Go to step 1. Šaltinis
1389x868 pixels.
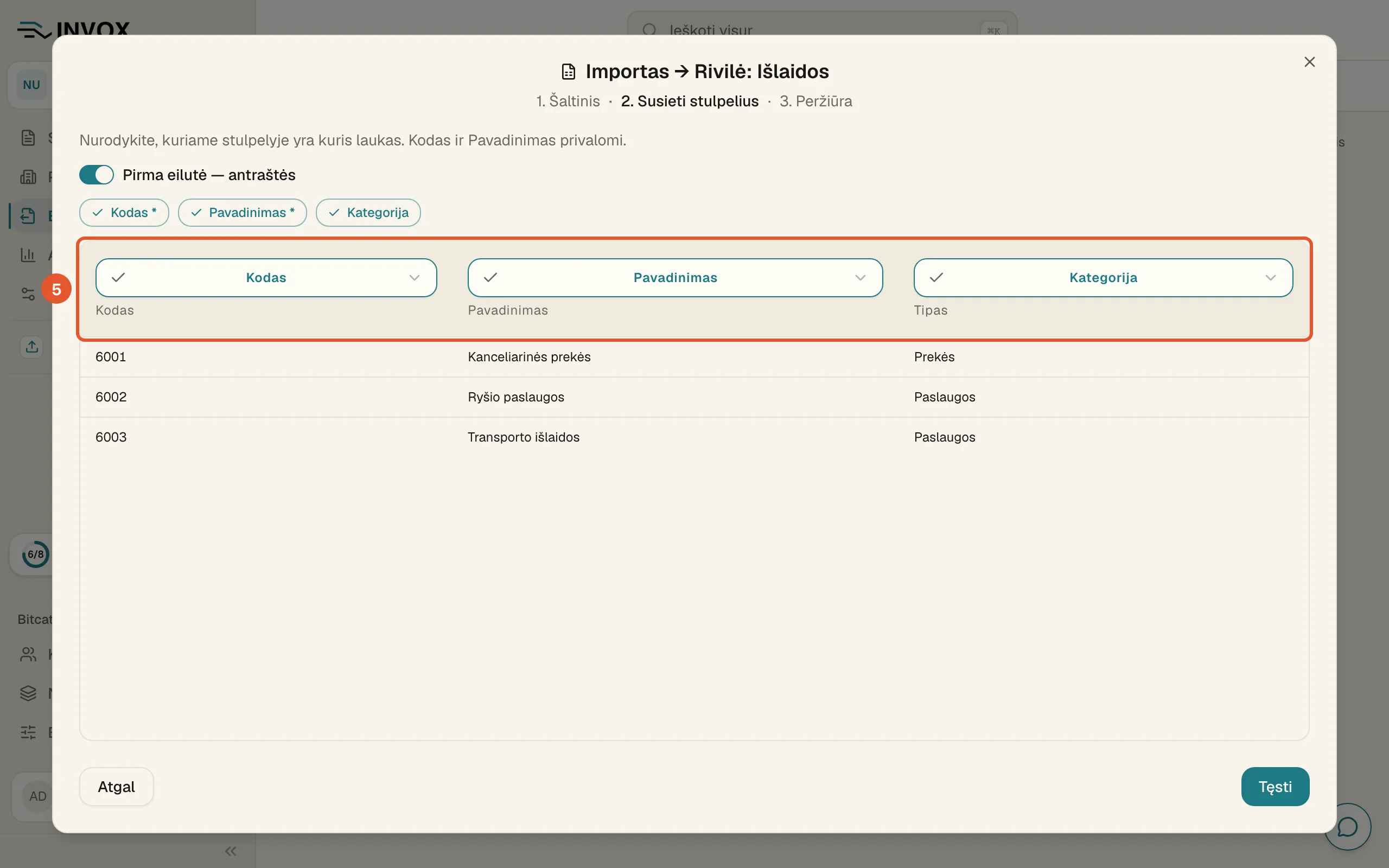tap(568, 101)
